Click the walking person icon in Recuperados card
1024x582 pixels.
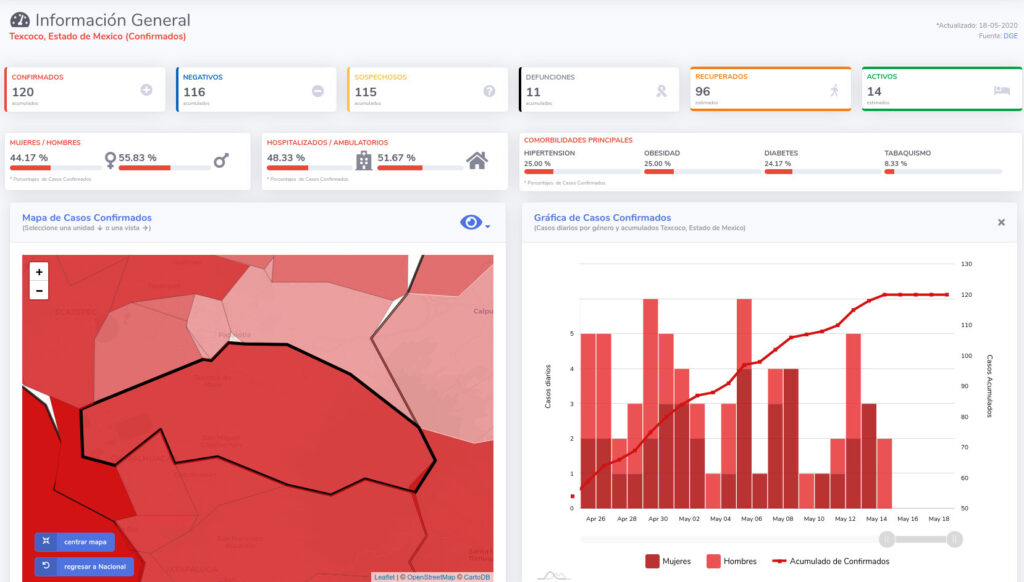834,90
